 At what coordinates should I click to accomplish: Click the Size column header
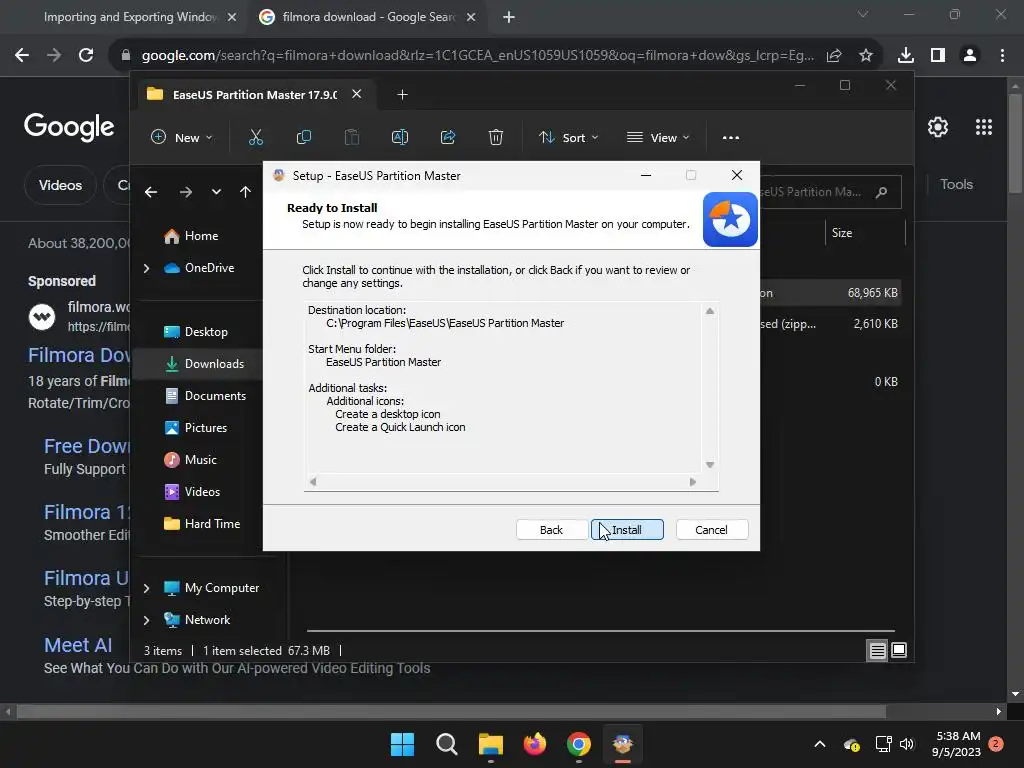(x=842, y=232)
